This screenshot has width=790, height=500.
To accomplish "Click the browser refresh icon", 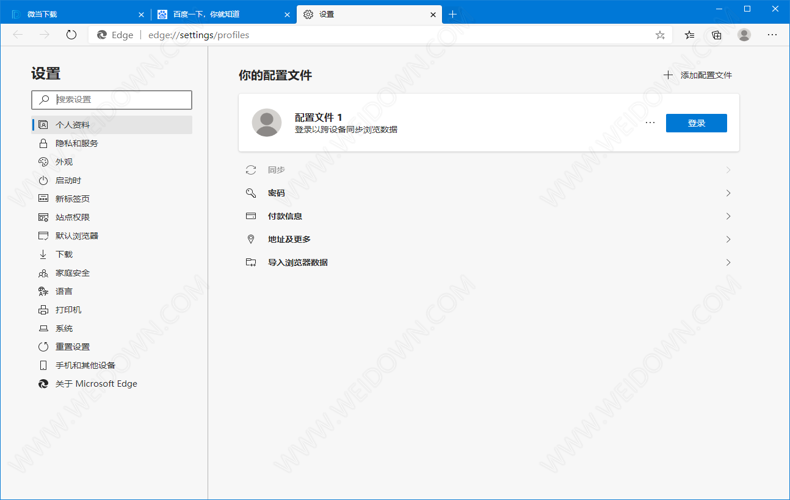I will [71, 35].
